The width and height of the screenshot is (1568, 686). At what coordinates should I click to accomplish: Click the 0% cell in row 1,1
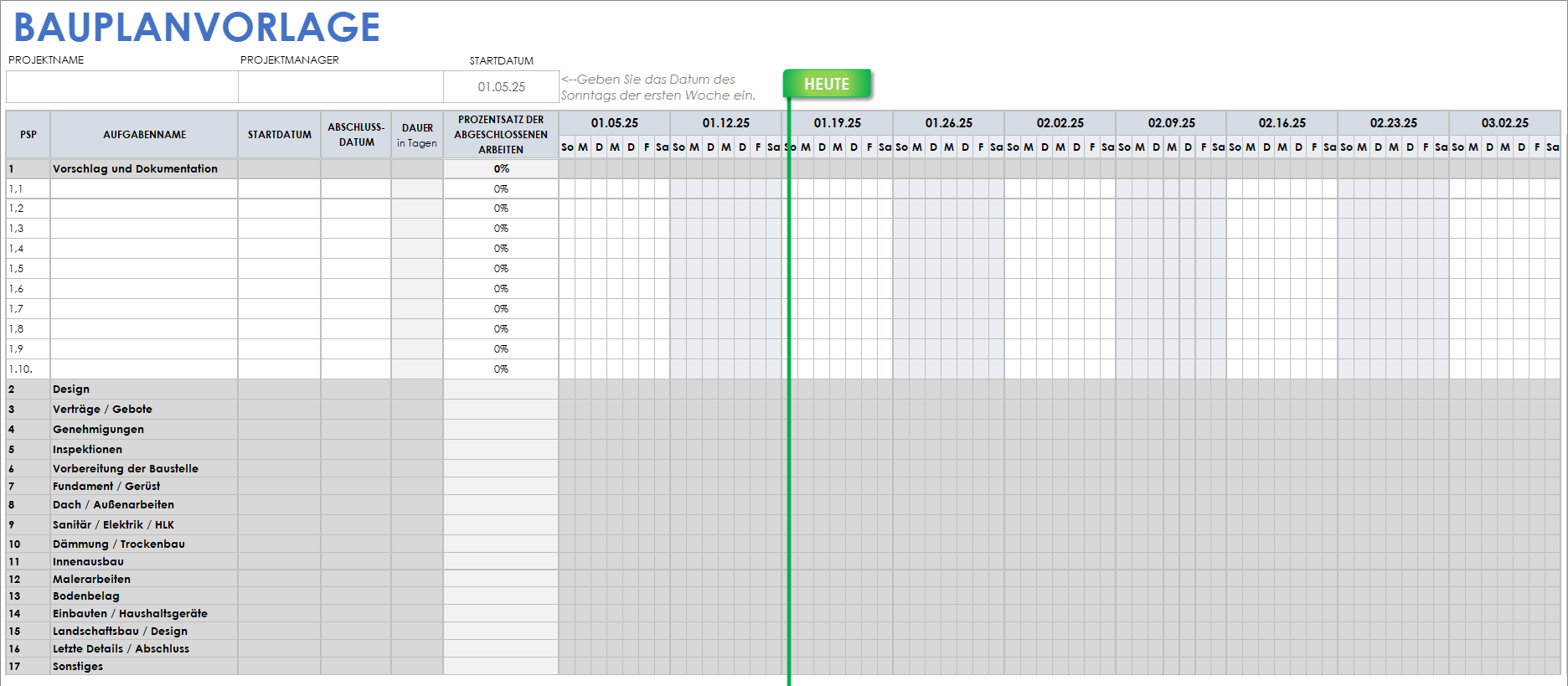coord(501,188)
